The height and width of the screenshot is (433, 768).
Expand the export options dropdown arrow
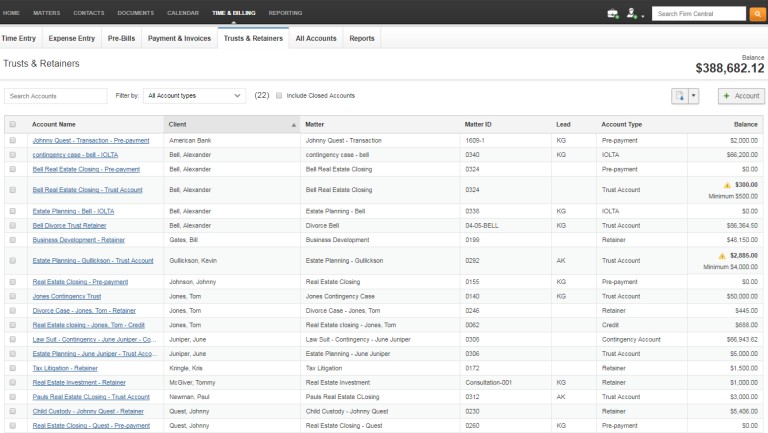(694, 96)
